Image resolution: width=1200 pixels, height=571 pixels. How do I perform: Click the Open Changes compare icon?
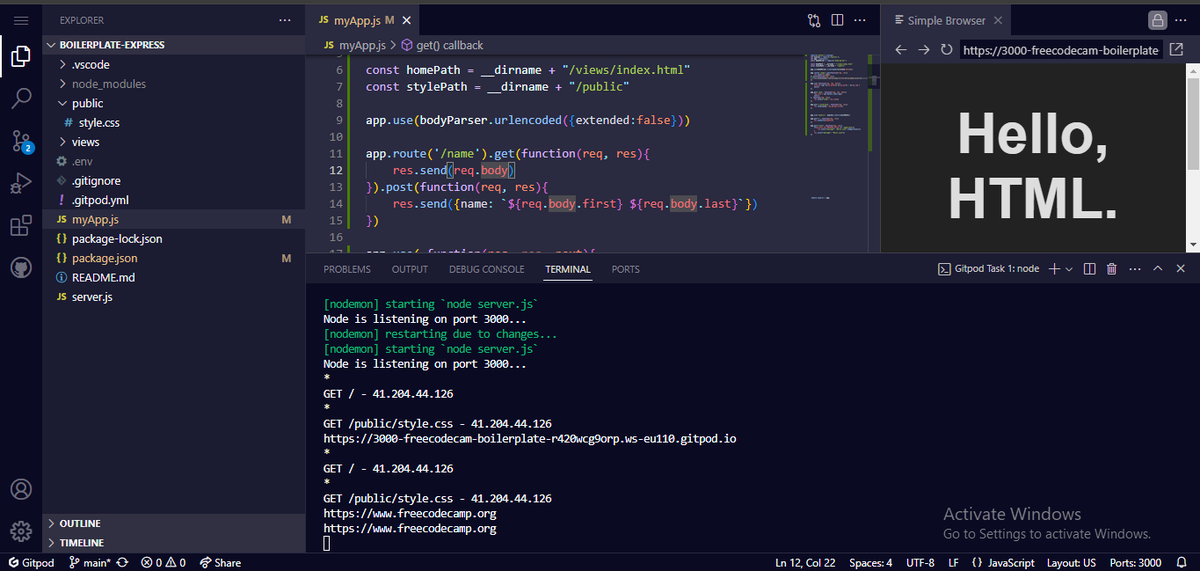coord(814,20)
